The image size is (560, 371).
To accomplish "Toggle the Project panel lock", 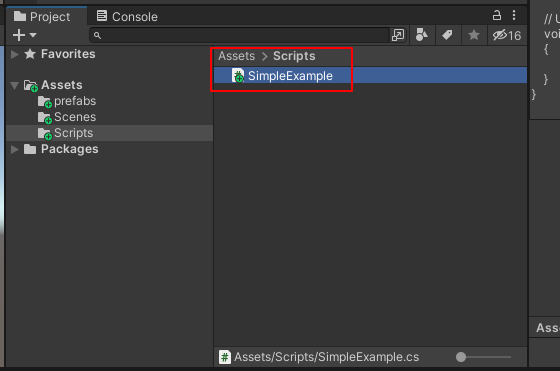I will [497, 15].
